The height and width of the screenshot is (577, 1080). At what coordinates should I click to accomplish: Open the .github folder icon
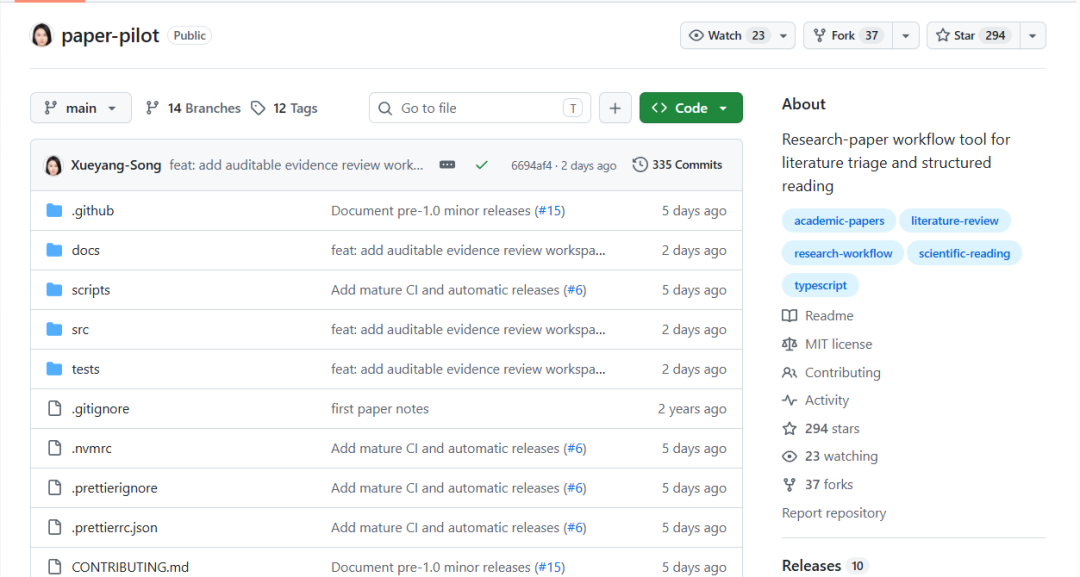54,211
